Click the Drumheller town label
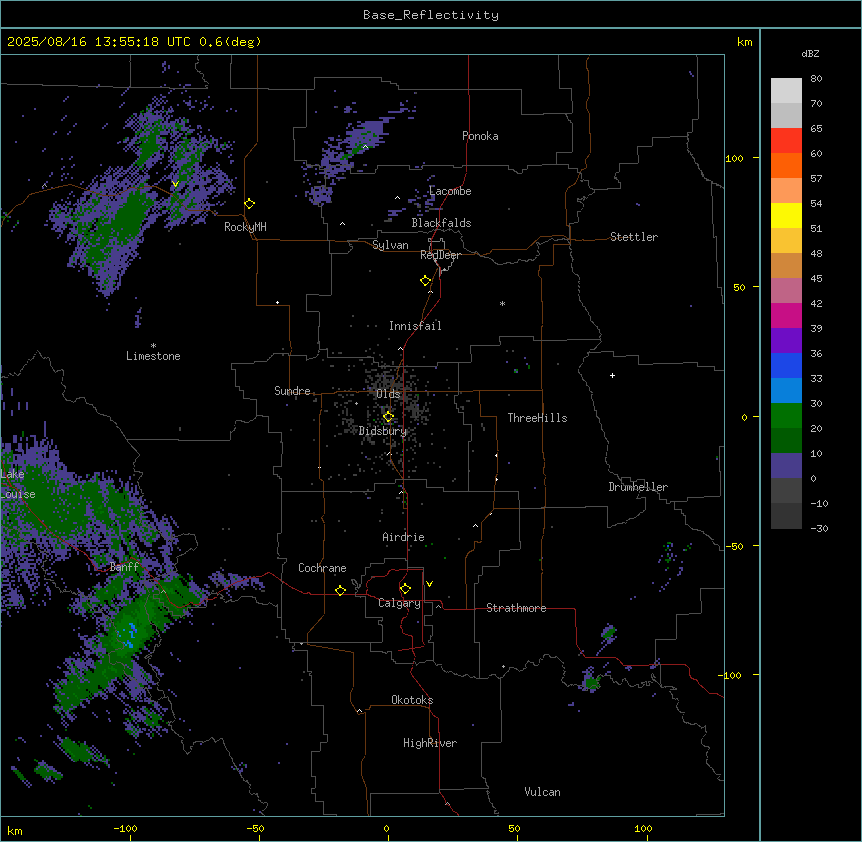Screen dimensions: 862x842 coord(638,487)
